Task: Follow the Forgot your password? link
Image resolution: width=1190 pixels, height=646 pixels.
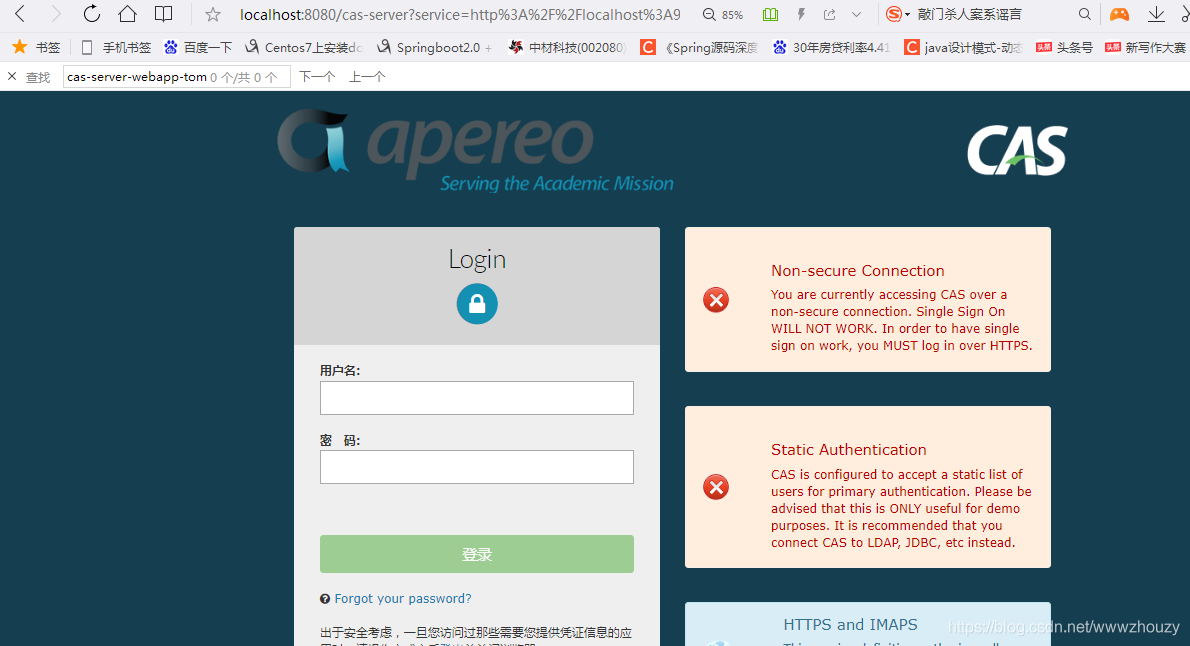Action: (402, 599)
